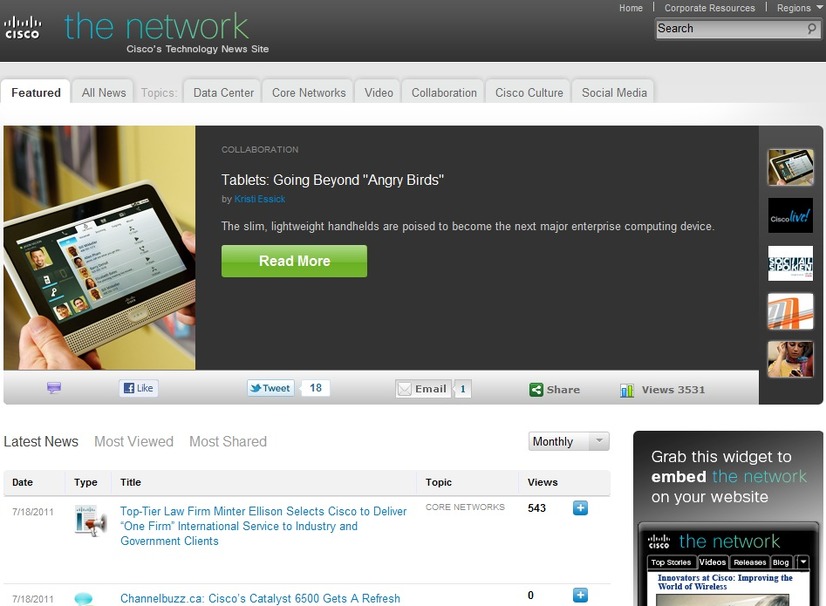Image resolution: width=826 pixels, height=606 pixels.
Task: Click the featured tablet photo
Action: pyautogui.click(x=100, y=248)
